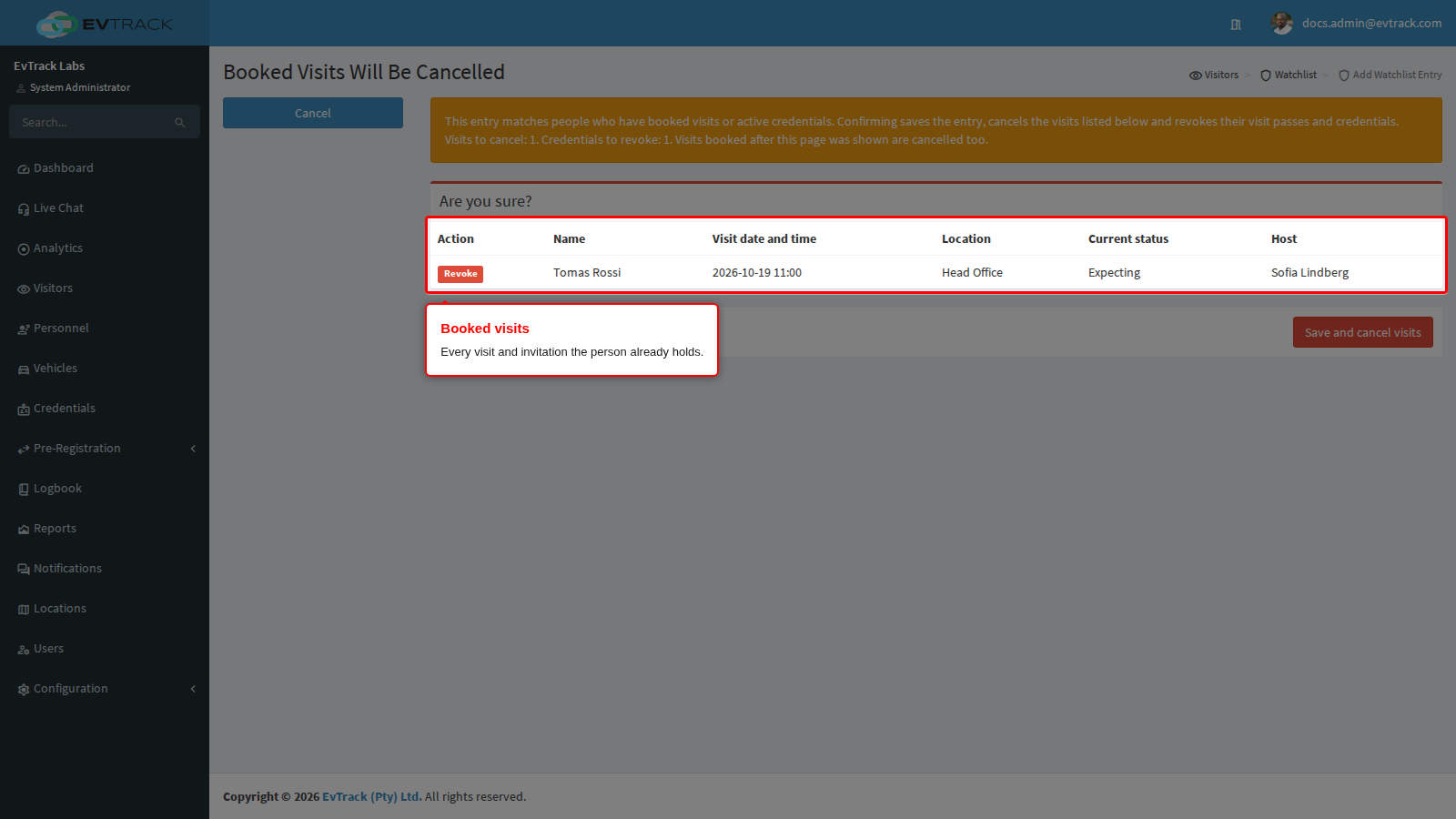Click Save and cancel visits button
The image size is (1456, 819).
click(1363, 332)
